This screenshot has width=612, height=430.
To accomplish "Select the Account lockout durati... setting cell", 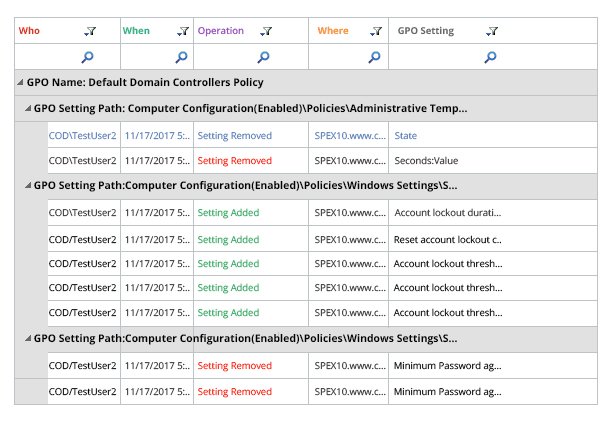I will click(x=448, y=213).
